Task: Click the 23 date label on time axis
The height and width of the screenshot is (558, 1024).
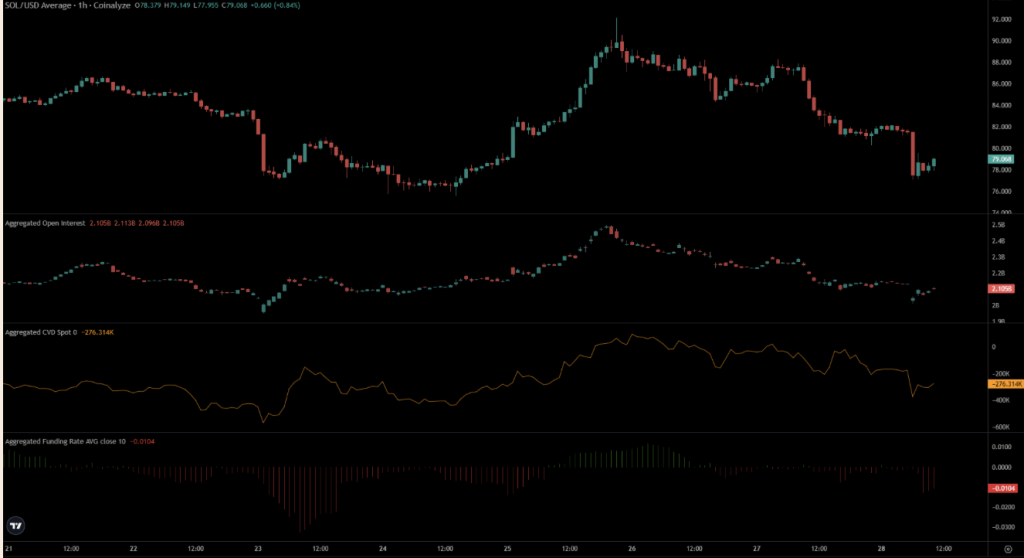Action: [257, 550]
